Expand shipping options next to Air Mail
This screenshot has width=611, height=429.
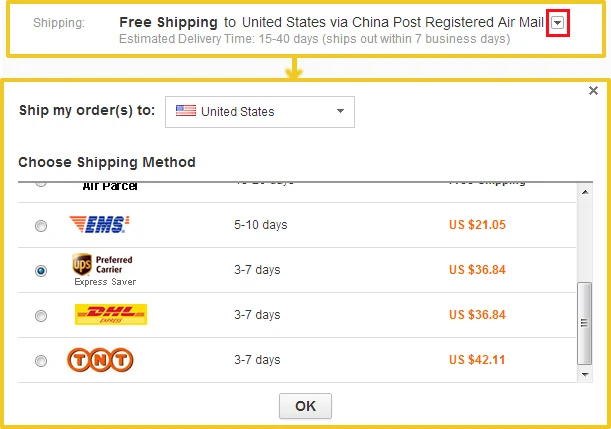pyautogui.click(x=558, y=23)
